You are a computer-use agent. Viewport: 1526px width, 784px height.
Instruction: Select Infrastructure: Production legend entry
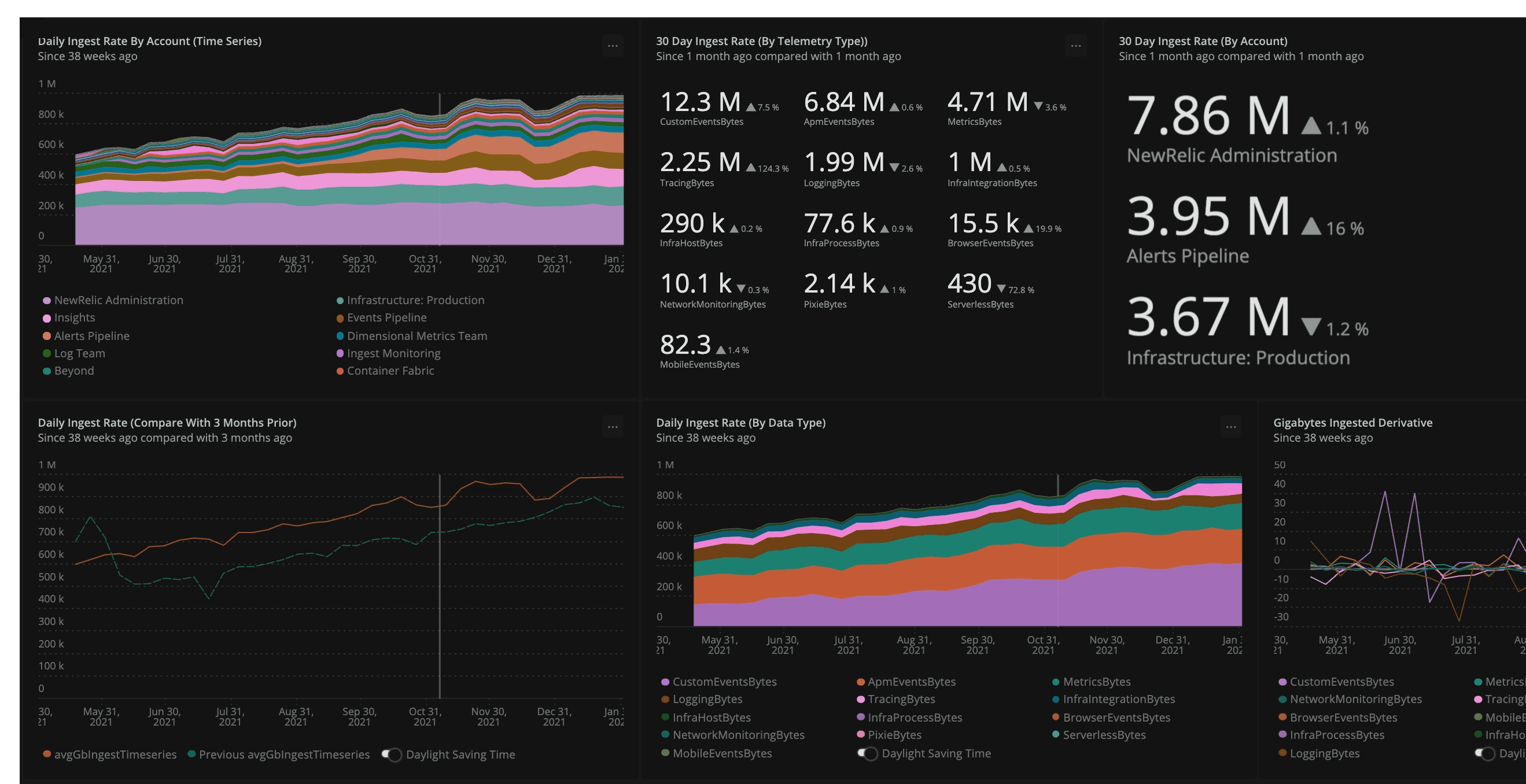(415, 300)
